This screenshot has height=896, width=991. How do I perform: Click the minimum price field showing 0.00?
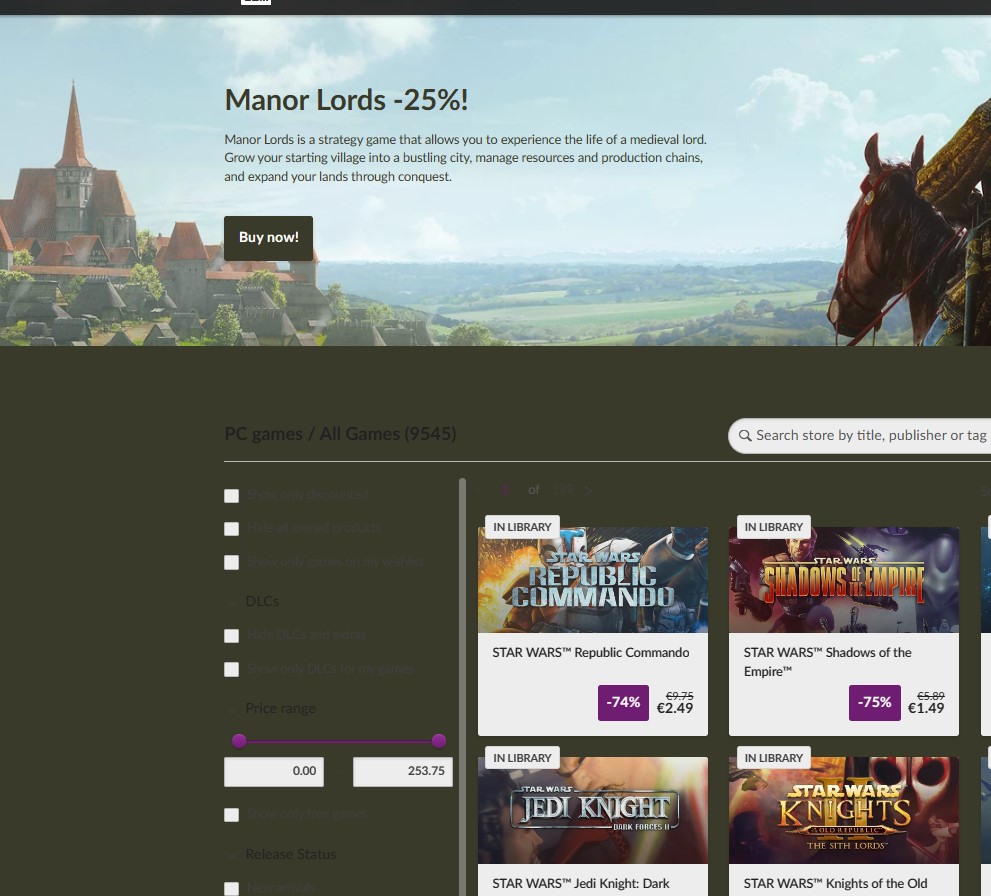coord(274,772)
